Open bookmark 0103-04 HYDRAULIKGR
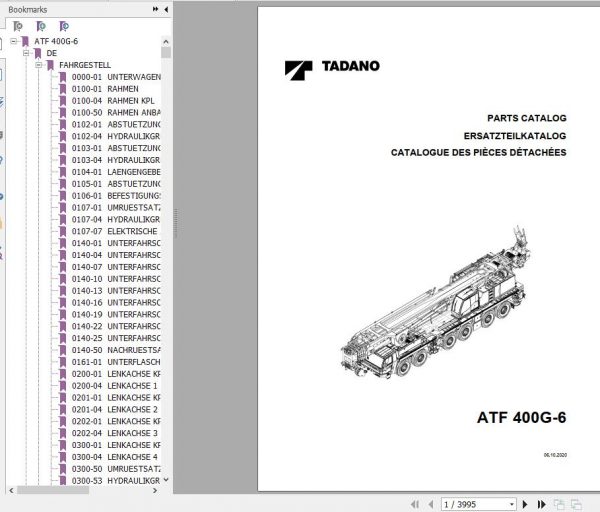Image resolution: width=600 pixels, height=512 pixels. tap(116, 160)
